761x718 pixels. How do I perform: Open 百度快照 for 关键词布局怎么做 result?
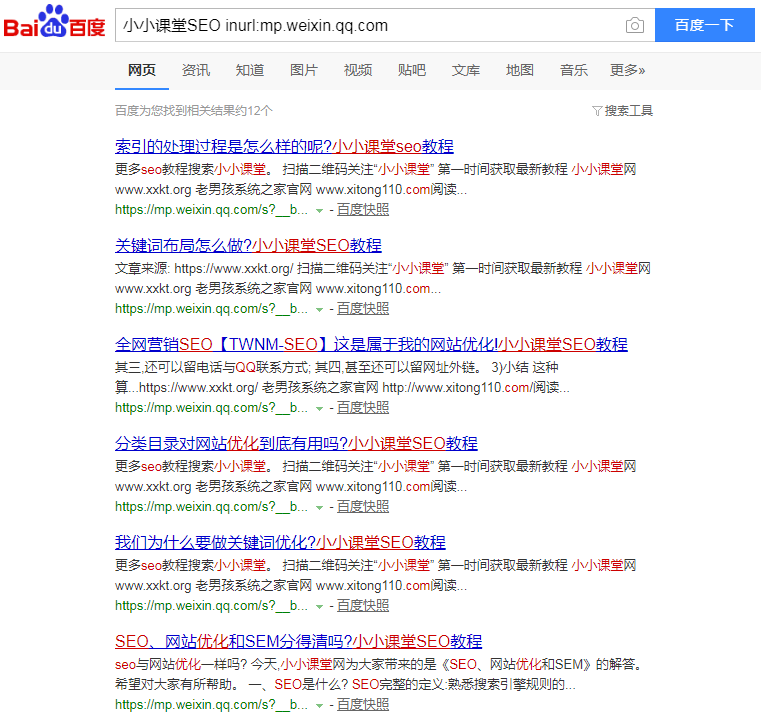tap(363, 309)
